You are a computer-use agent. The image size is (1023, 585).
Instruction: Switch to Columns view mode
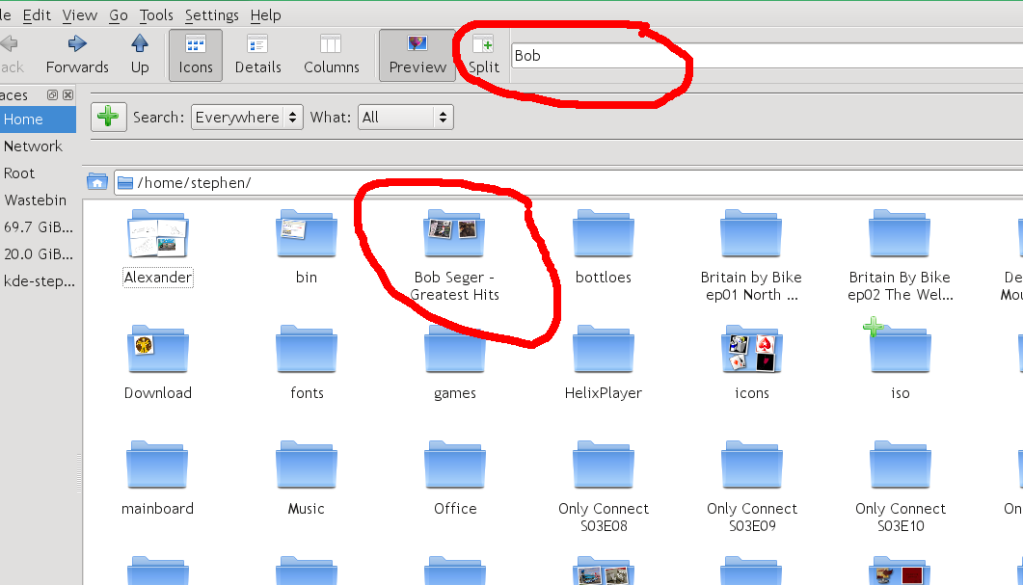331,55
